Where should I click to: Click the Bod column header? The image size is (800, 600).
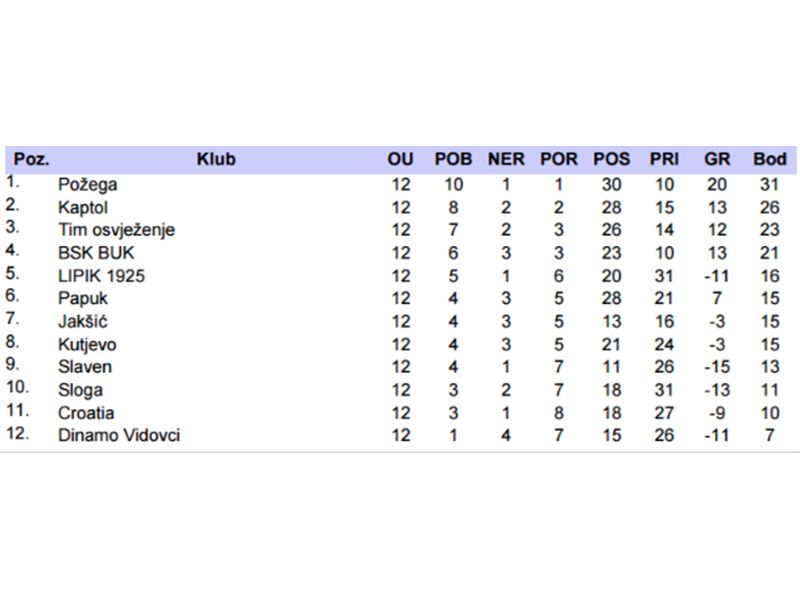click(x=770, y=159)
